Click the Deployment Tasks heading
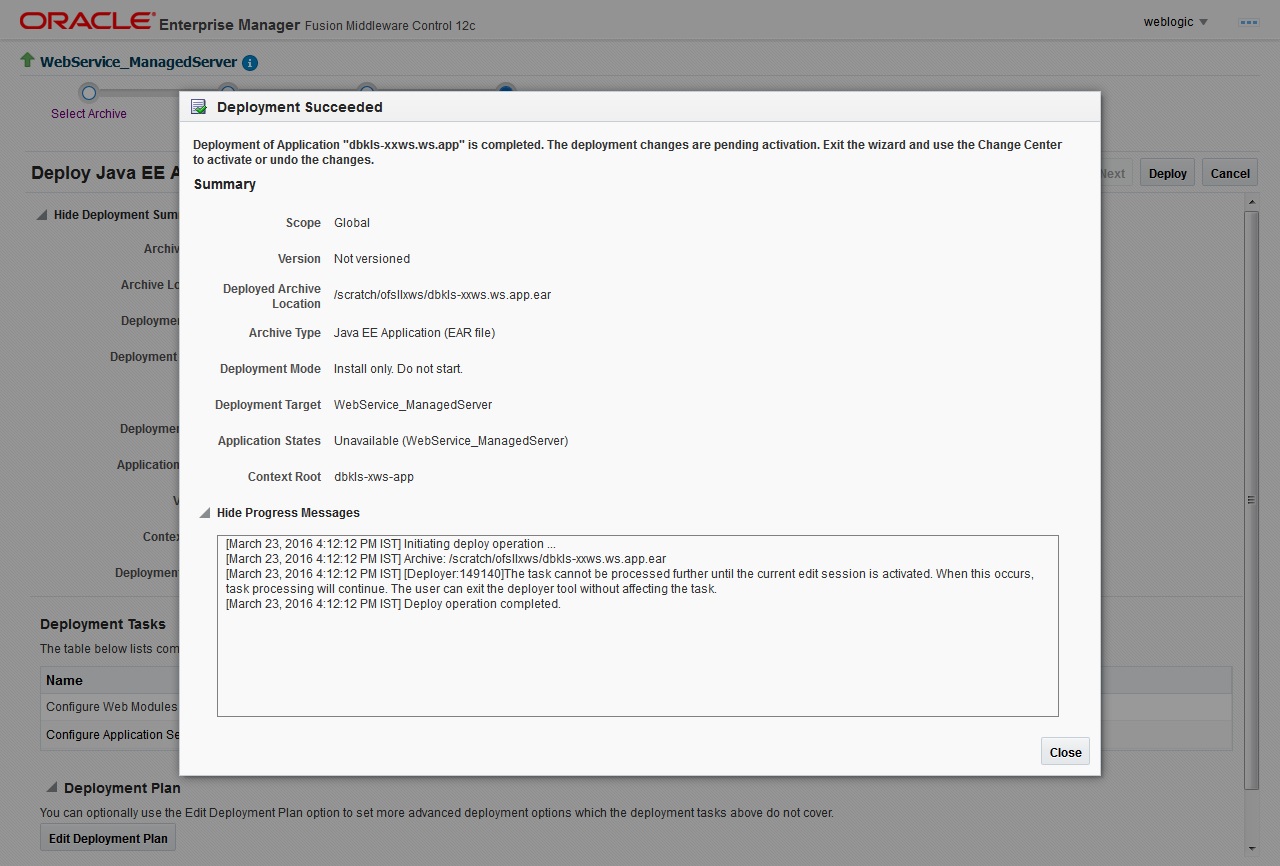Screen dimensions: 1280x866 [103, 624]
